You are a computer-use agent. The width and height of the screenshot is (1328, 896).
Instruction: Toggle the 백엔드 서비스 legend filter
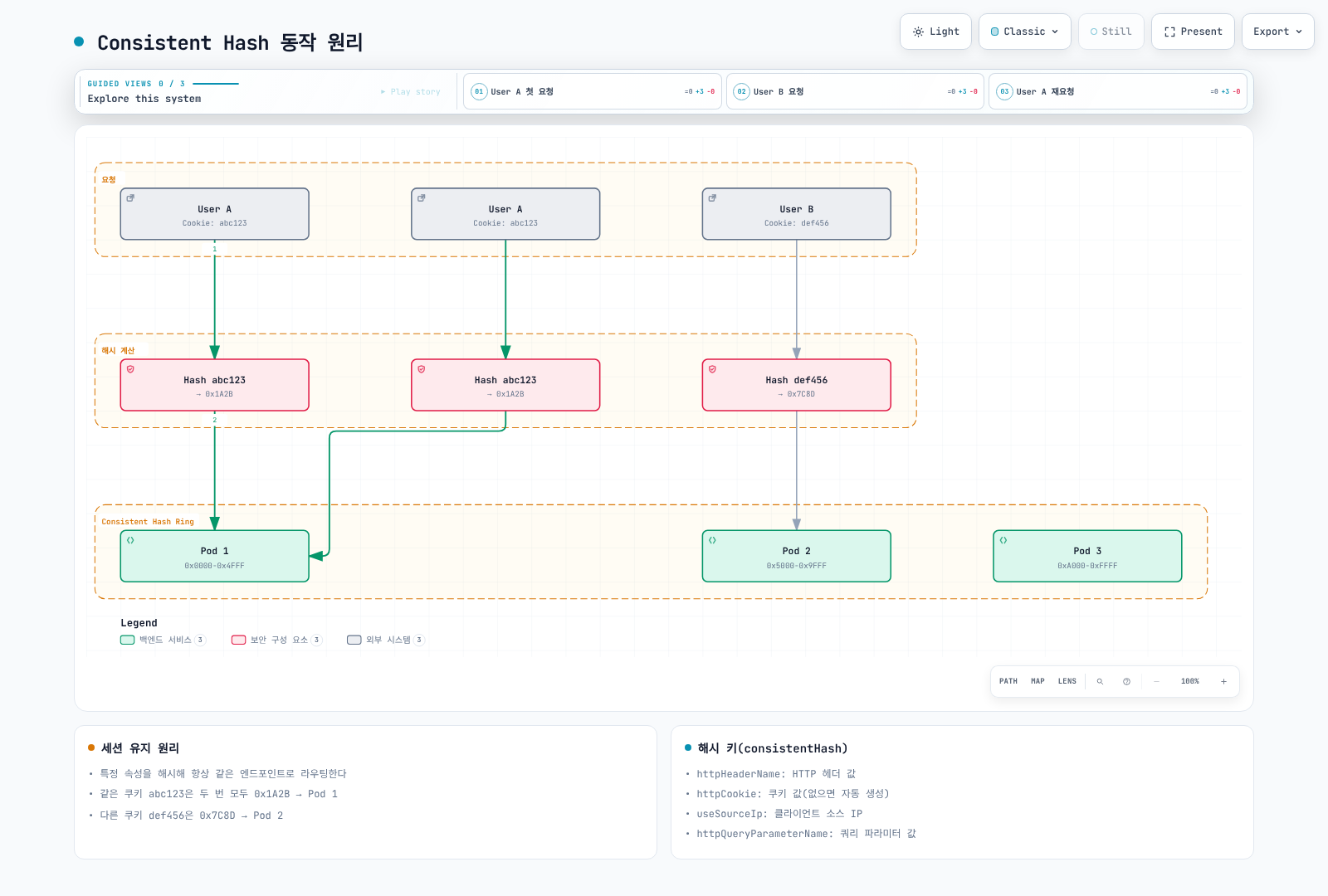click(x=163, y=640)
